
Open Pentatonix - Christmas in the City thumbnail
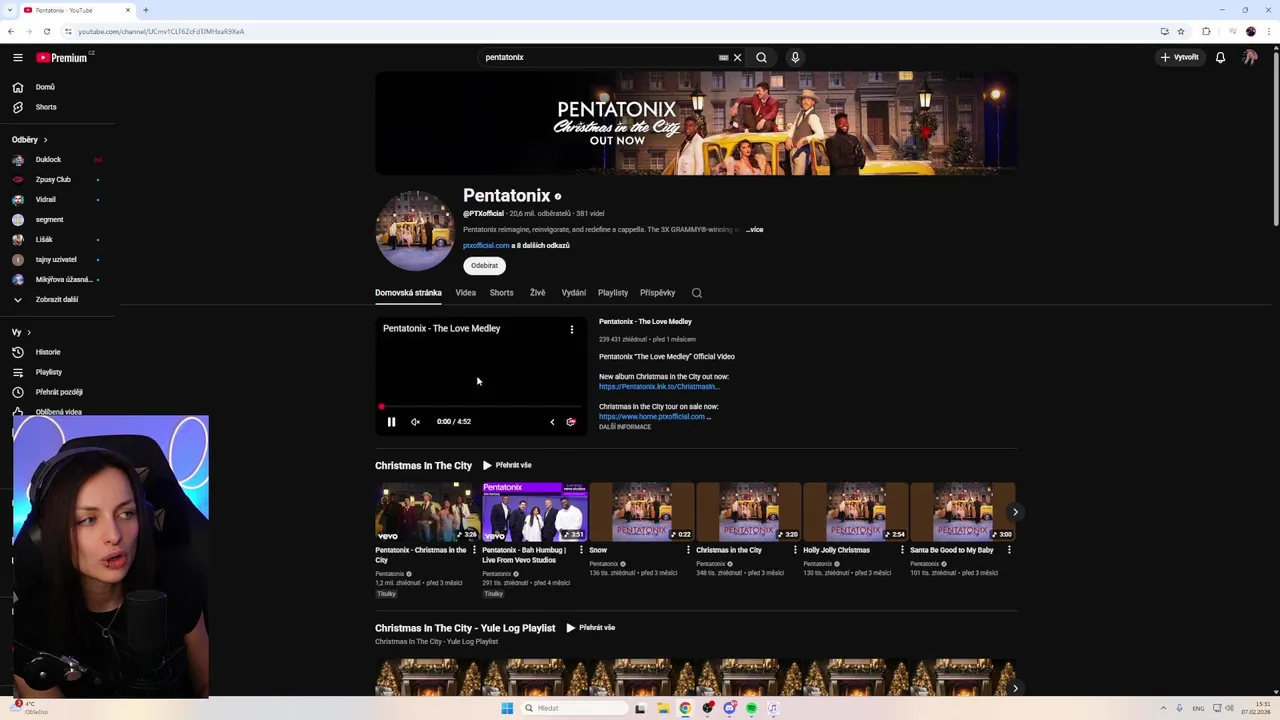point(427,512)
